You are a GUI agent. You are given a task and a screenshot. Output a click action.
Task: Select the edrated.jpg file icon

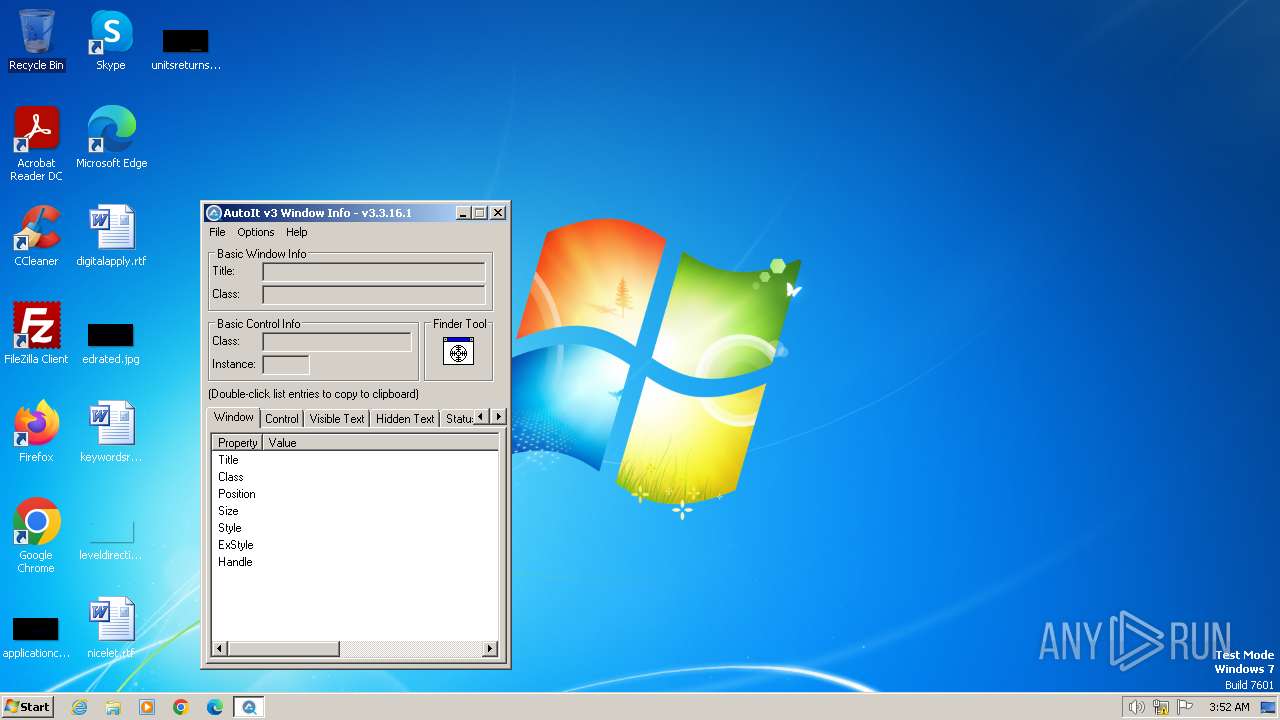click(x=111, y=343)
